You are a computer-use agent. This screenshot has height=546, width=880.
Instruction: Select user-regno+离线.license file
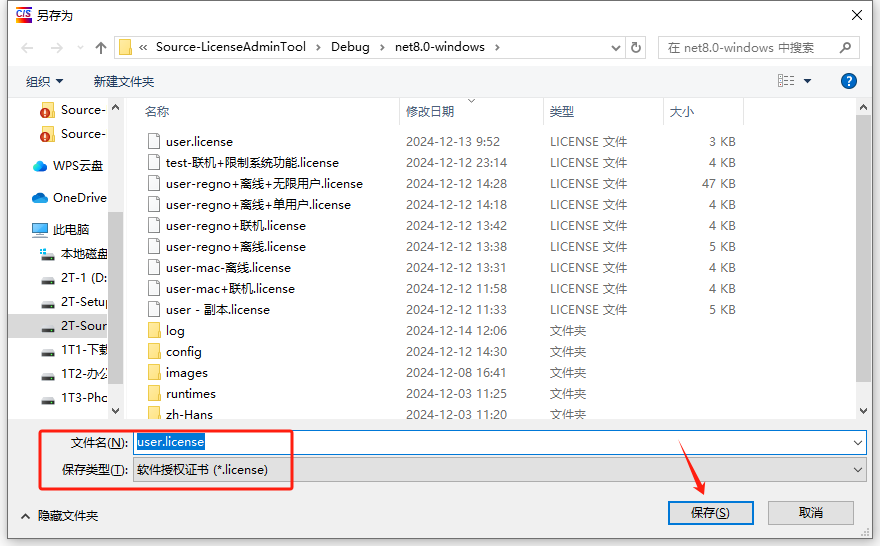click(x=236, y=247)
